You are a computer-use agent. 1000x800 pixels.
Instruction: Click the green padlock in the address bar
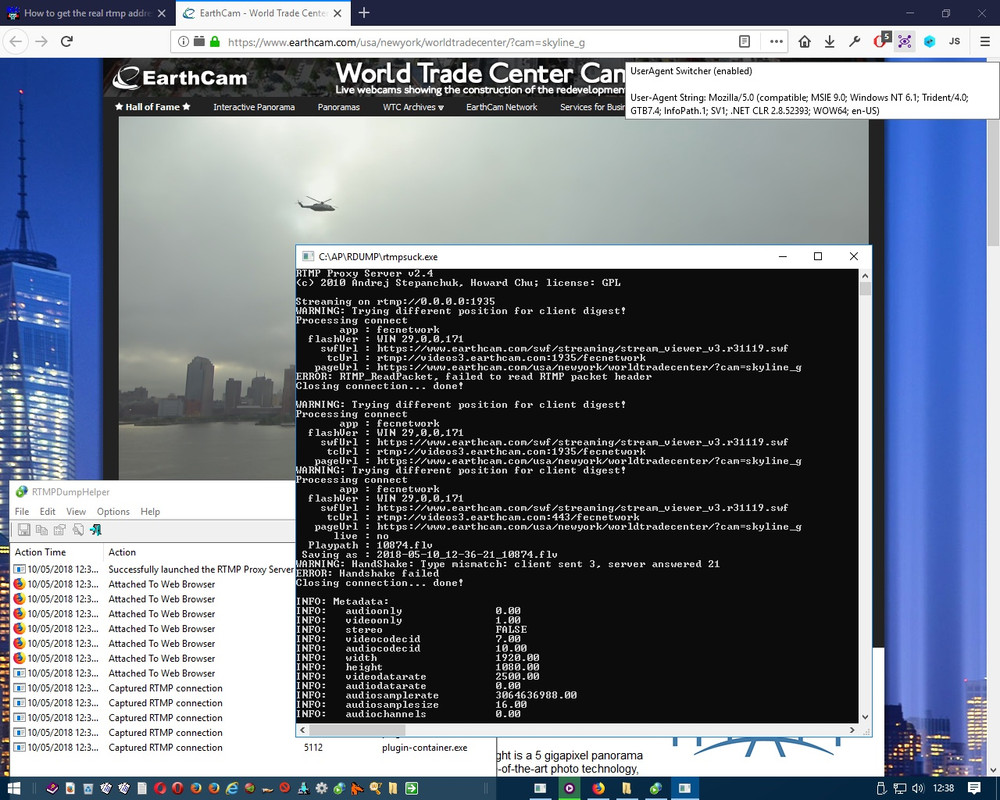(x=215, y=42)
